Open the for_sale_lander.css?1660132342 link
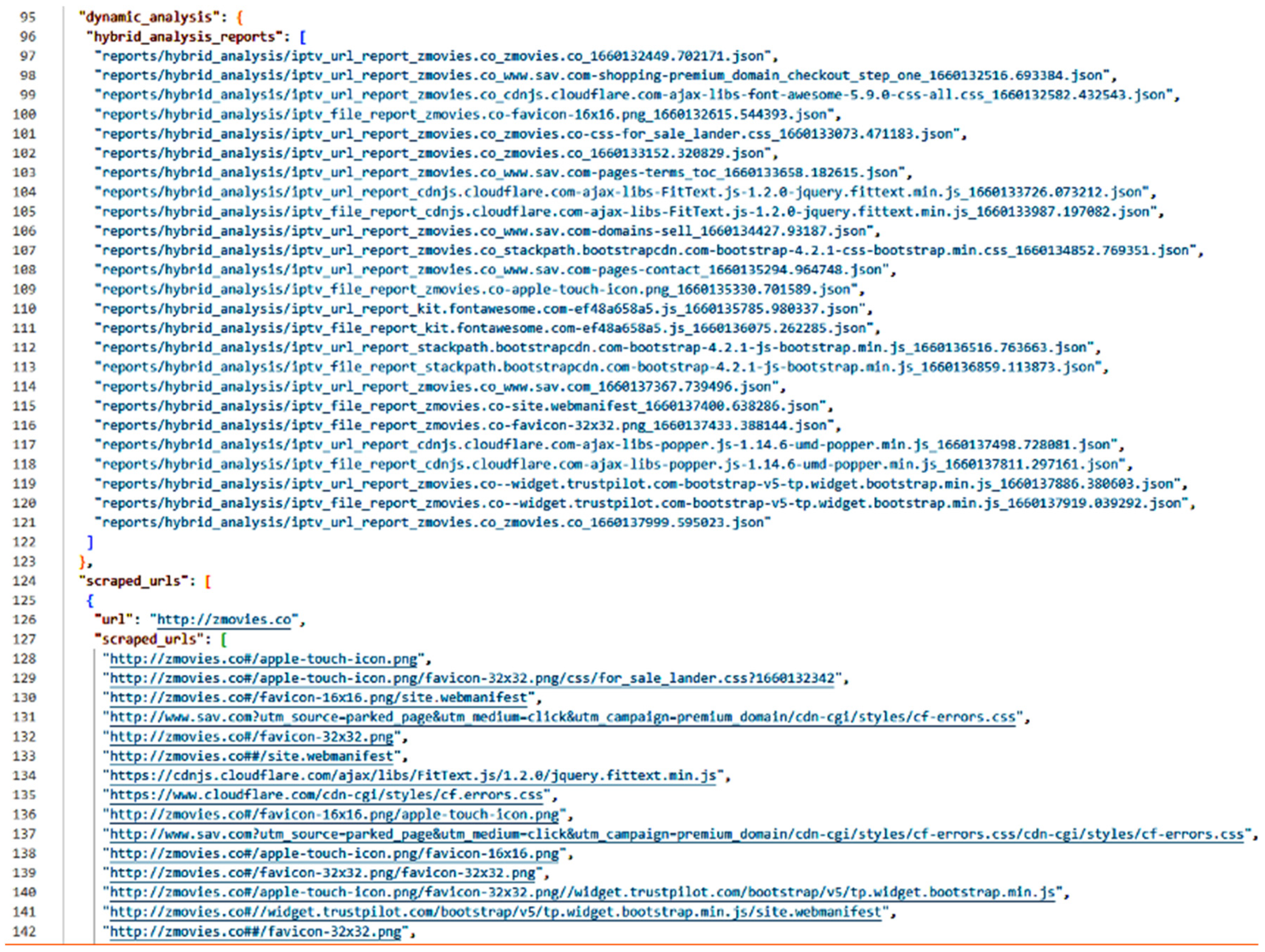 [x=472, y=678]
